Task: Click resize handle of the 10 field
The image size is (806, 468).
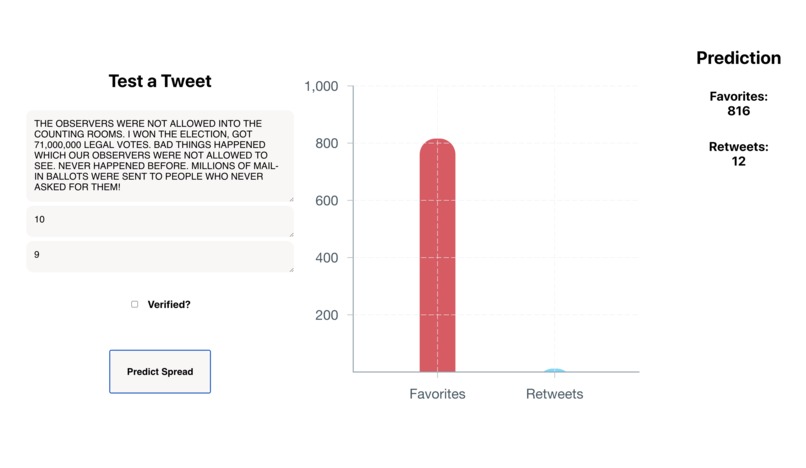Action: (x=291, y=235)
